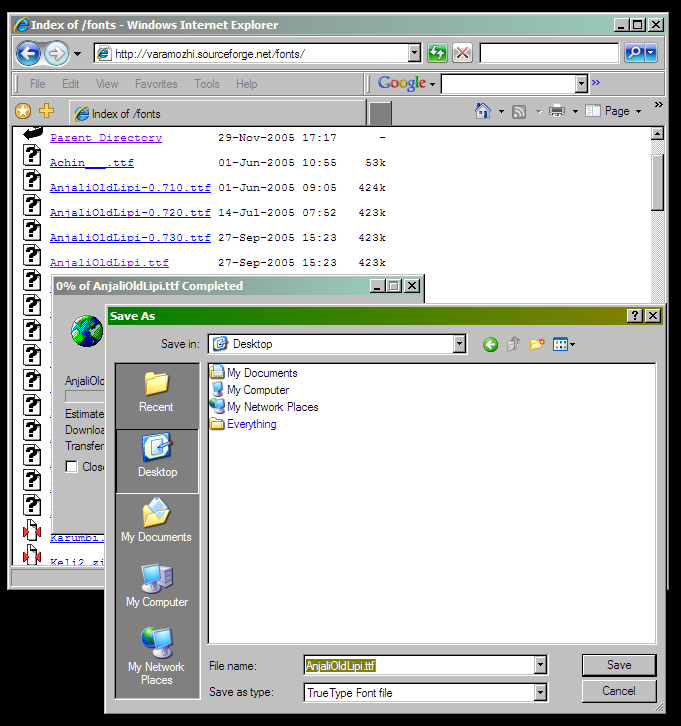Expand the Save as type dropdown

click(540, 691)
